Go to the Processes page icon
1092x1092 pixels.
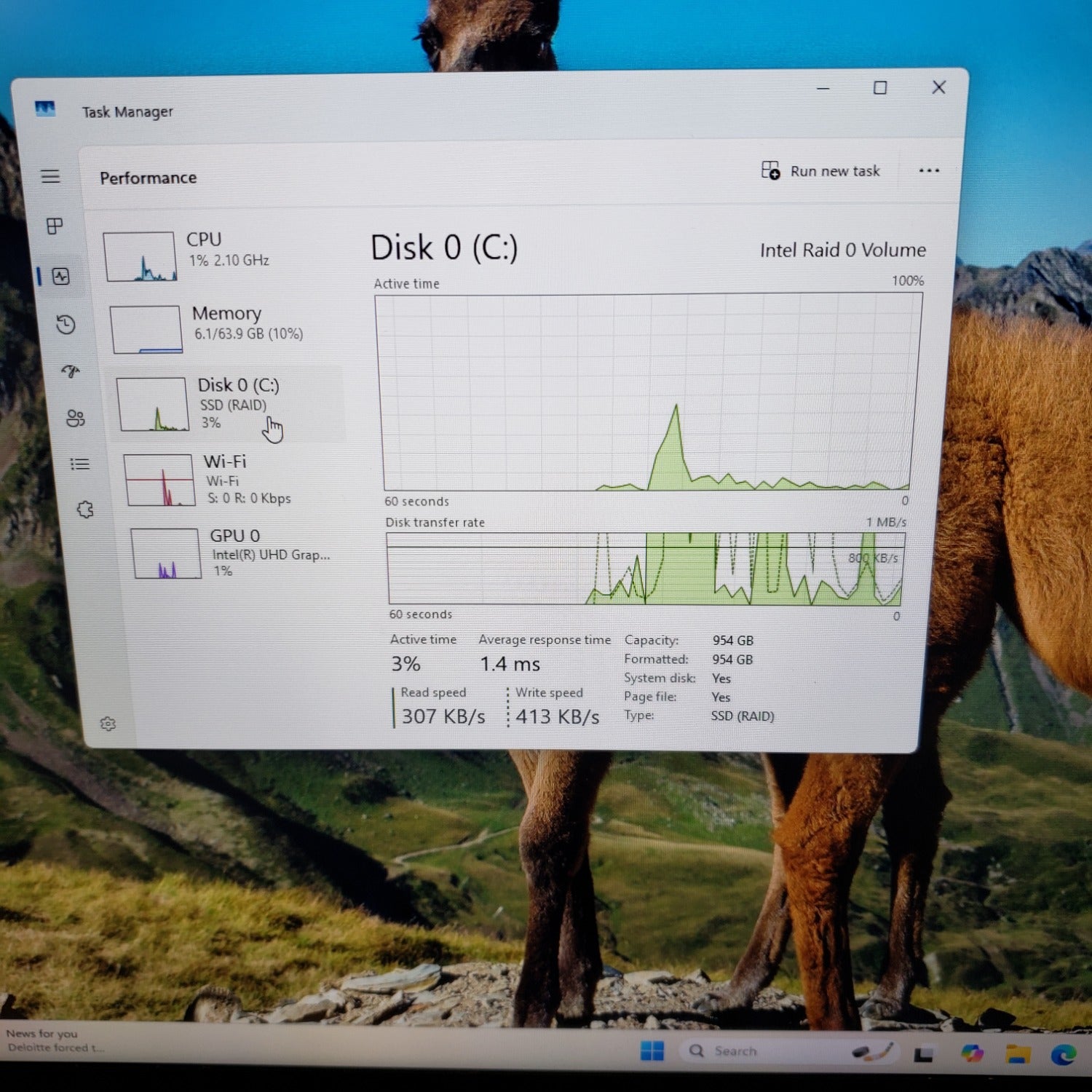coord(55,226)
